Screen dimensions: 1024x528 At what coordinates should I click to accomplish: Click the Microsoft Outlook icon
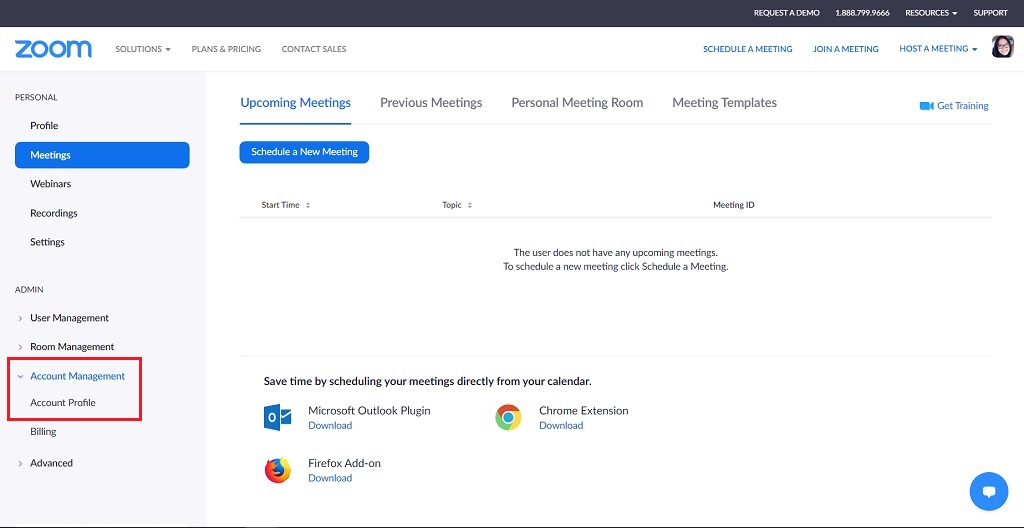point(278,417)
